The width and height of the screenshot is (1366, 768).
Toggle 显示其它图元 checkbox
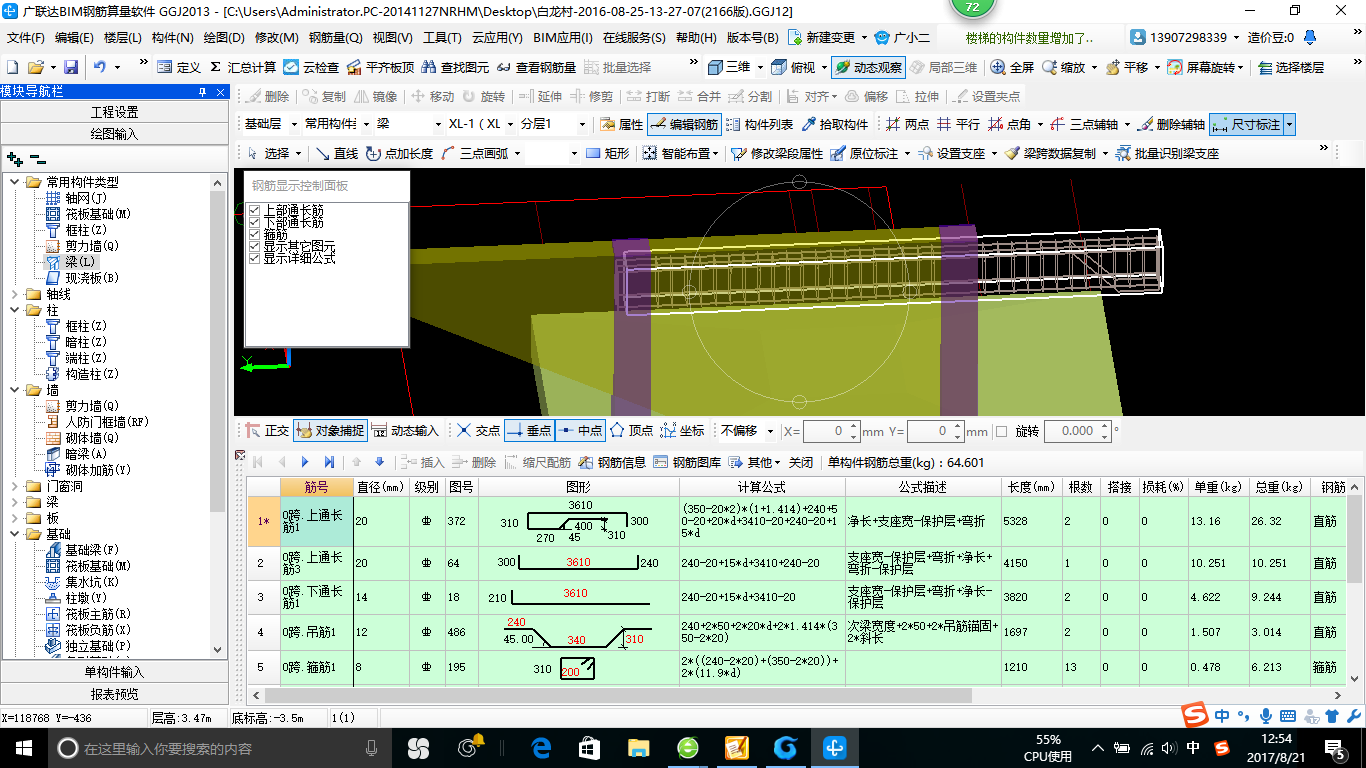pos(254,246)
